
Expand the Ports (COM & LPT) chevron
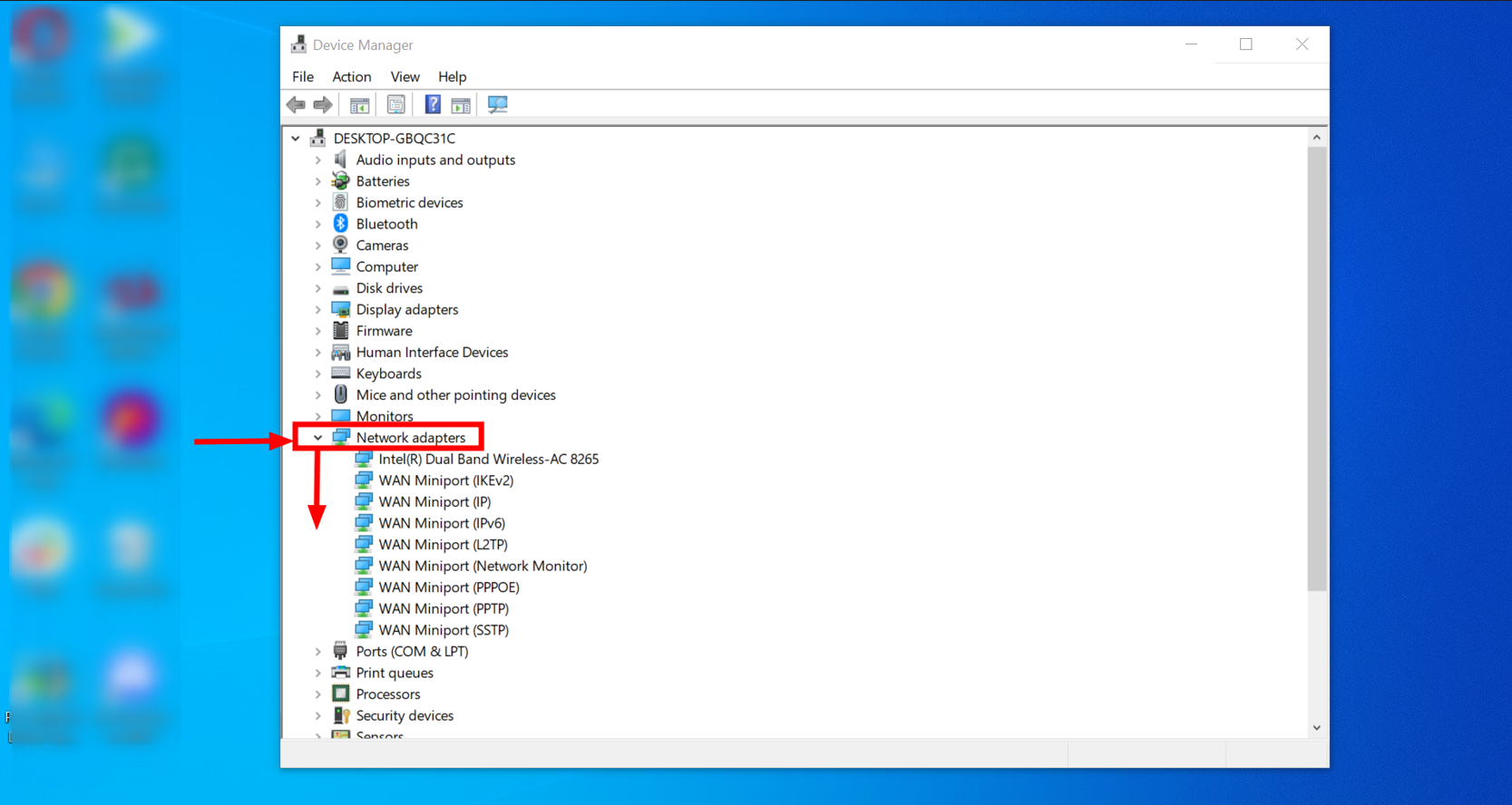317,652
